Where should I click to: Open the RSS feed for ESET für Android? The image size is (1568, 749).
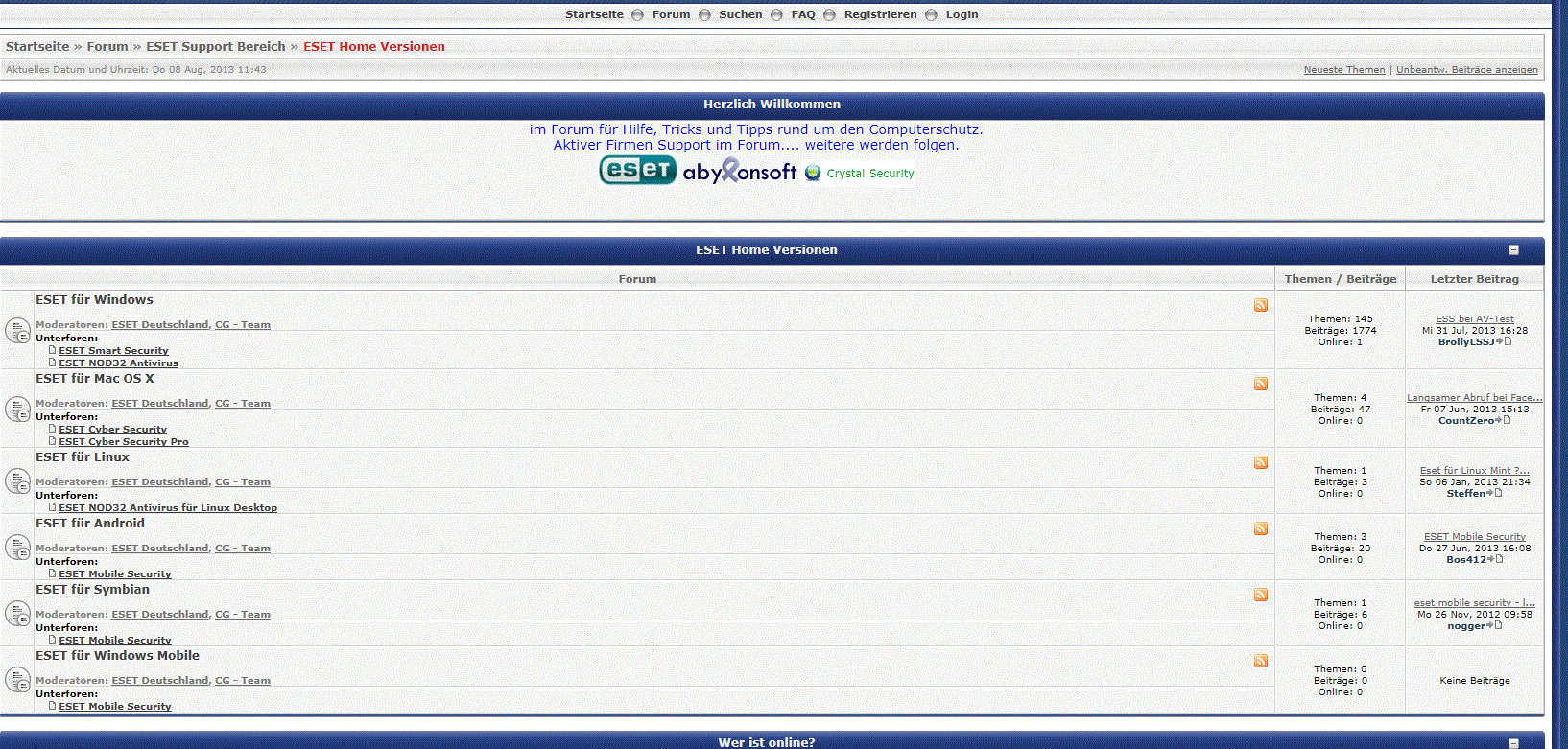(1261, 529)
